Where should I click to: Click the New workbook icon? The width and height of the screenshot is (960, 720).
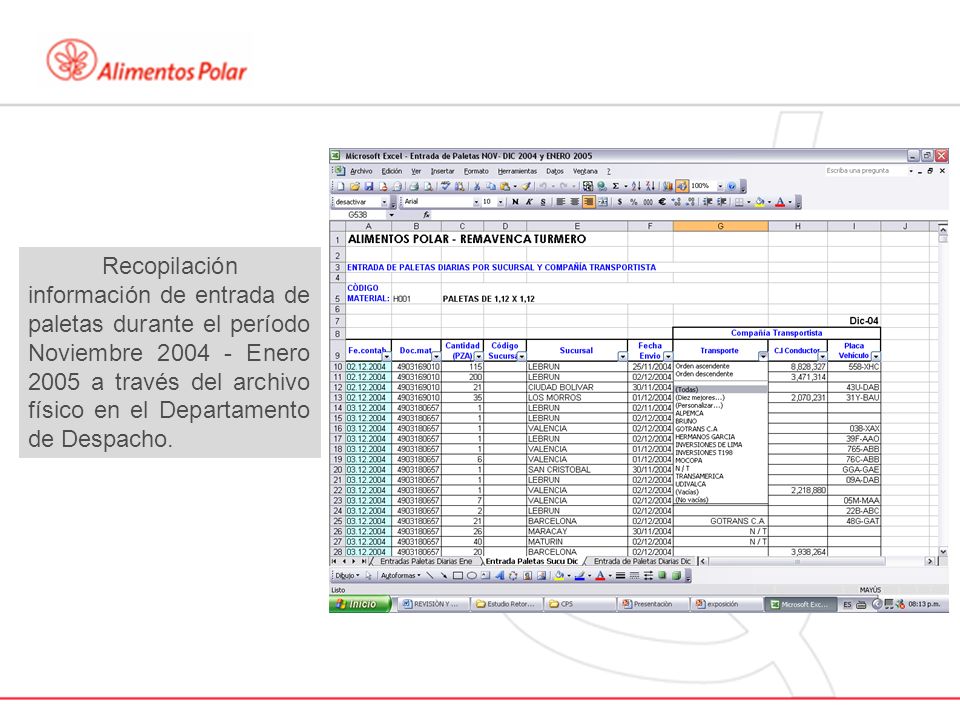pos(340,186)
